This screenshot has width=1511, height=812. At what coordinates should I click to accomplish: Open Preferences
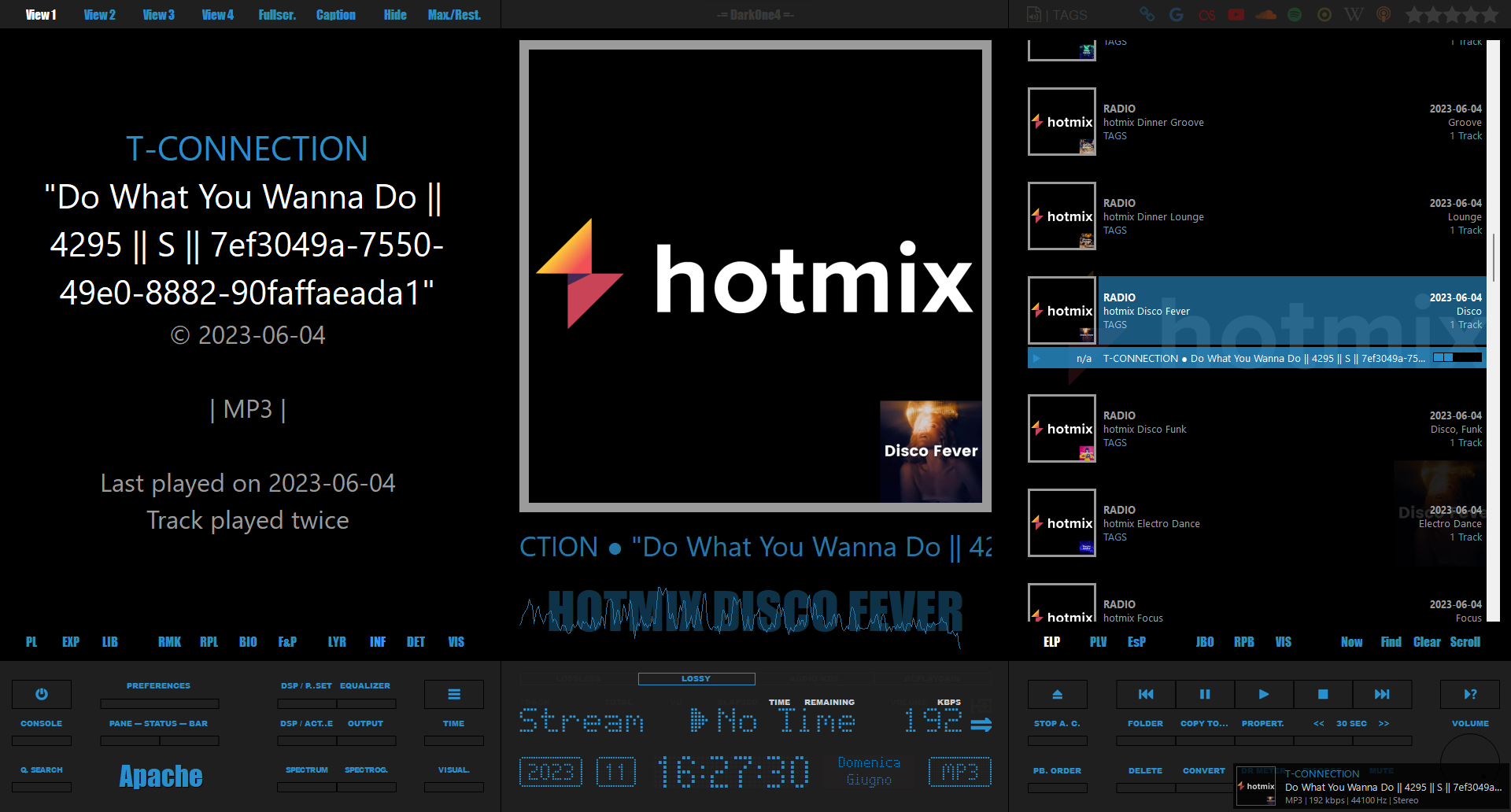(159, 686)
